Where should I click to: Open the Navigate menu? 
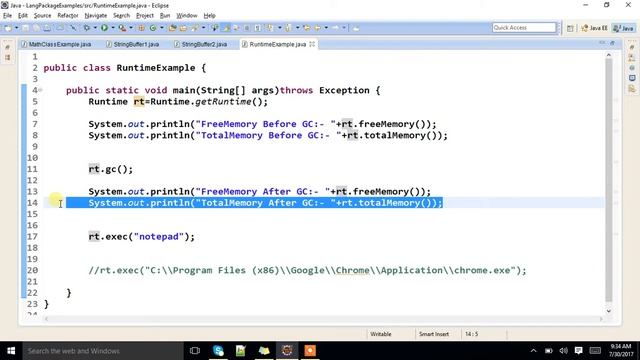96,16
